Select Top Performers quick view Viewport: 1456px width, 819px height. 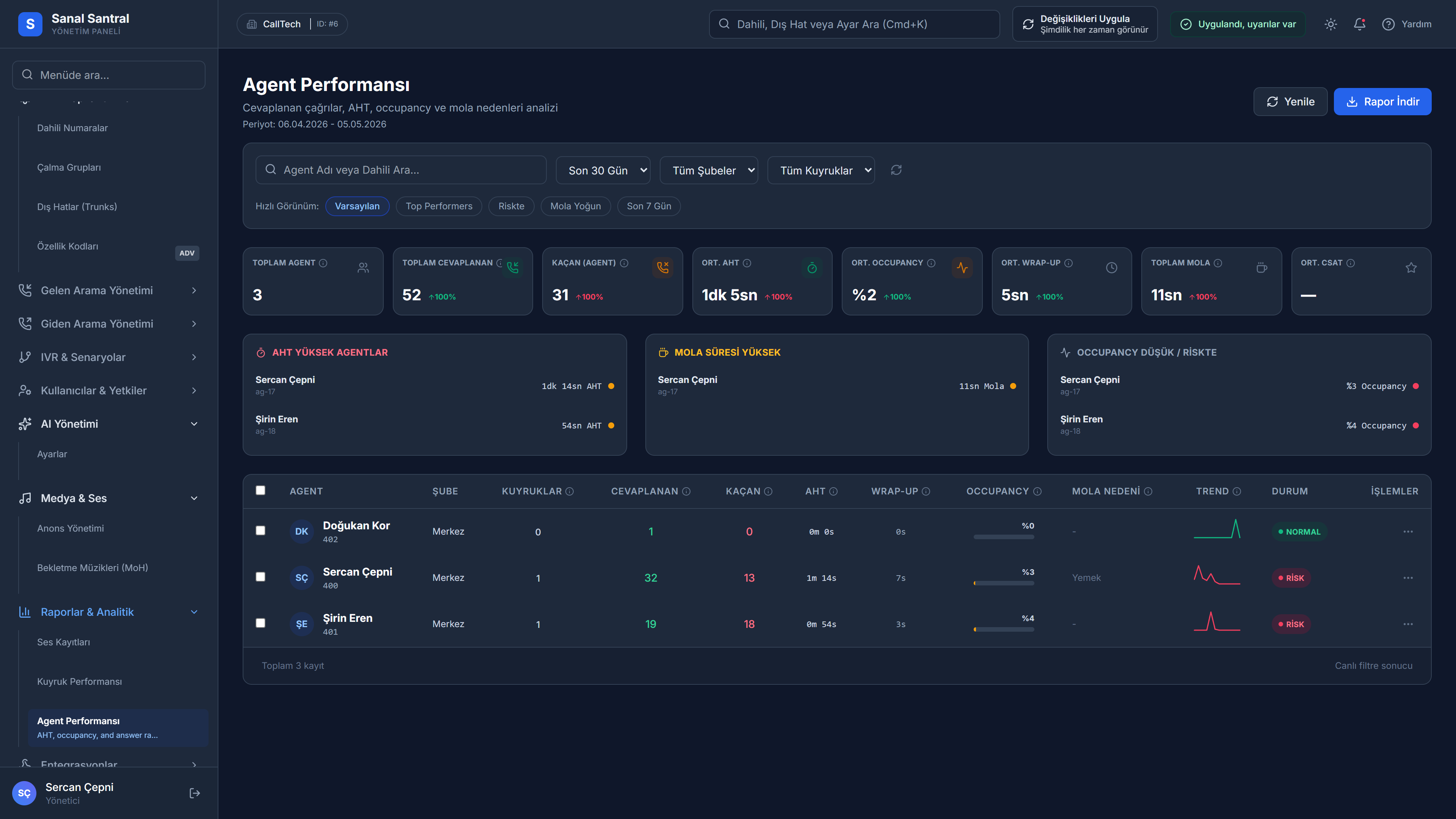point(439,206)
